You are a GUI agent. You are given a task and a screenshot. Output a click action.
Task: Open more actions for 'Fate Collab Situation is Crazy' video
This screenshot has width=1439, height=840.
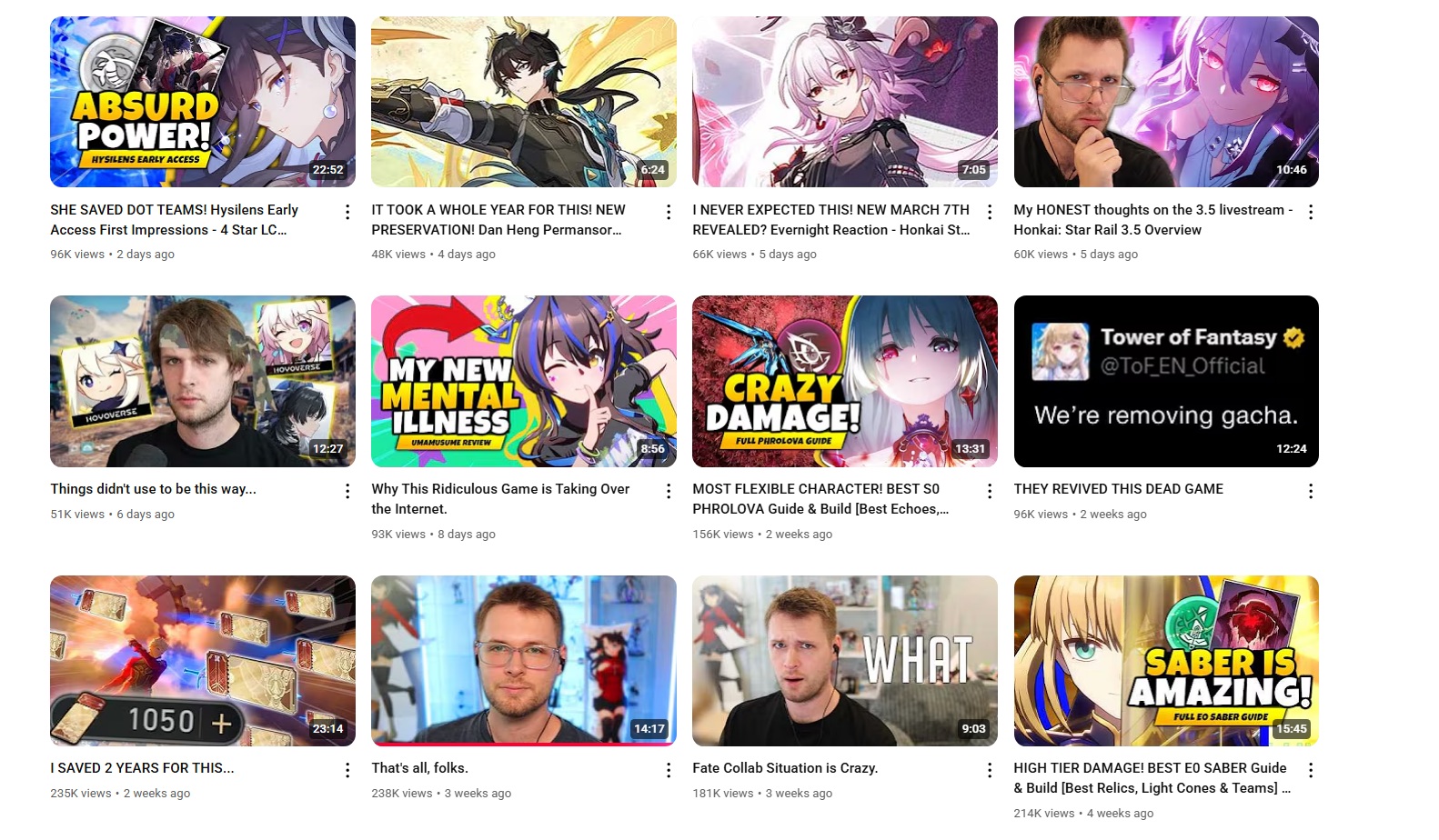coord(990,770)
